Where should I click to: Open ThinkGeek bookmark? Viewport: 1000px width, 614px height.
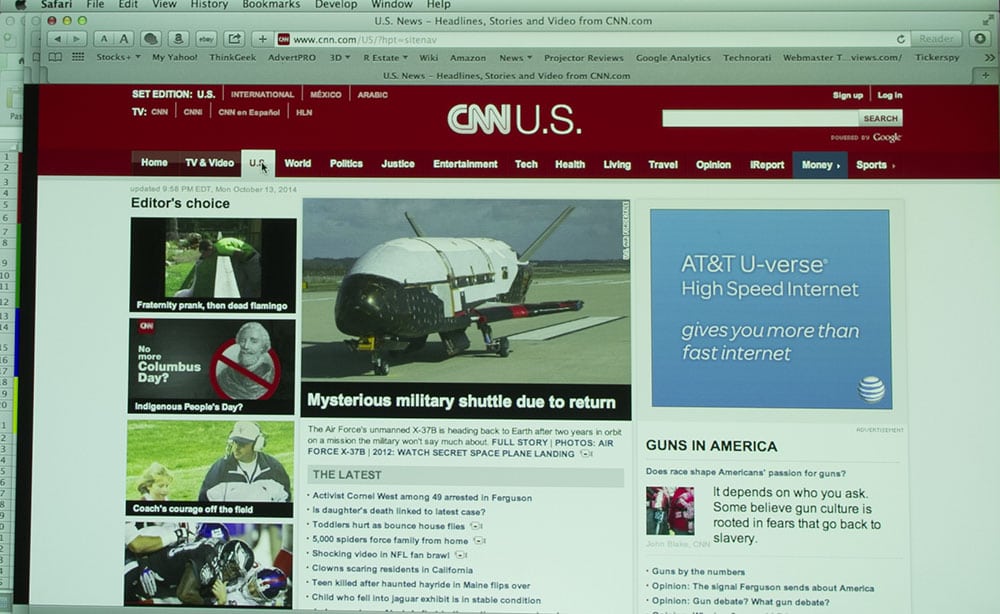pyautogui.click(x=233, y=57)
